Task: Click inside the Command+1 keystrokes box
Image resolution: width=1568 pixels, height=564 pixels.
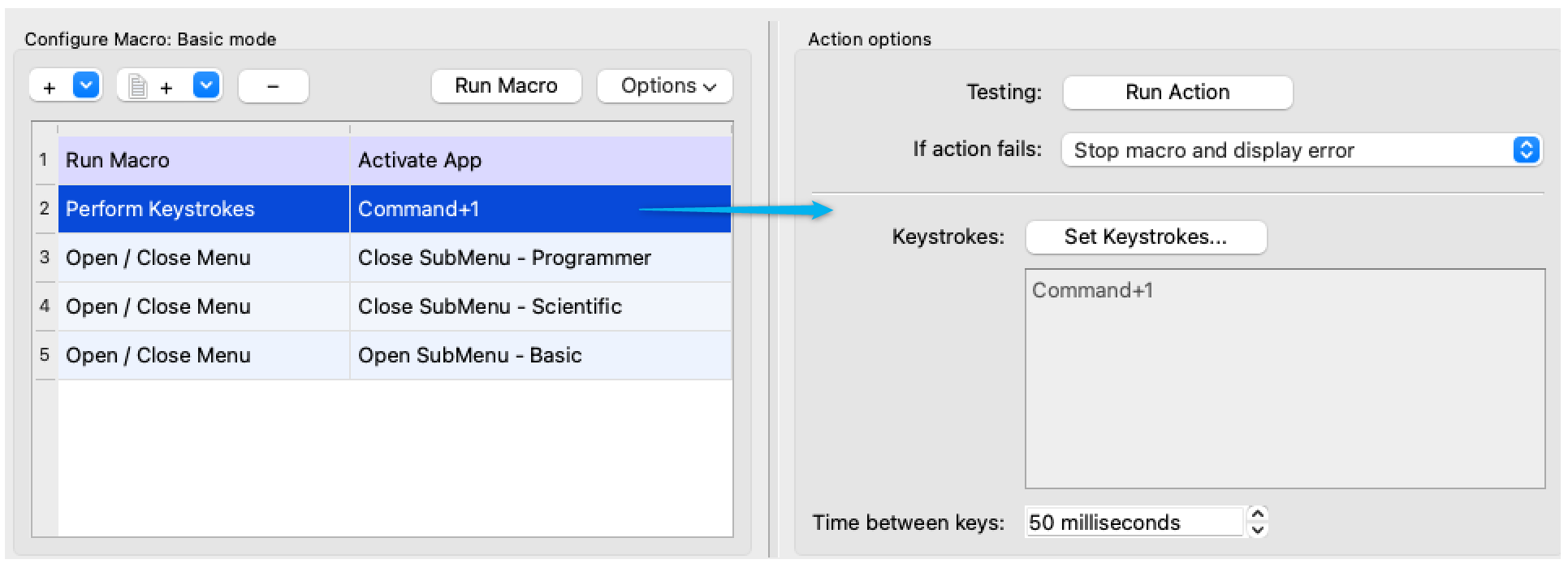Action: [1284, 379]
